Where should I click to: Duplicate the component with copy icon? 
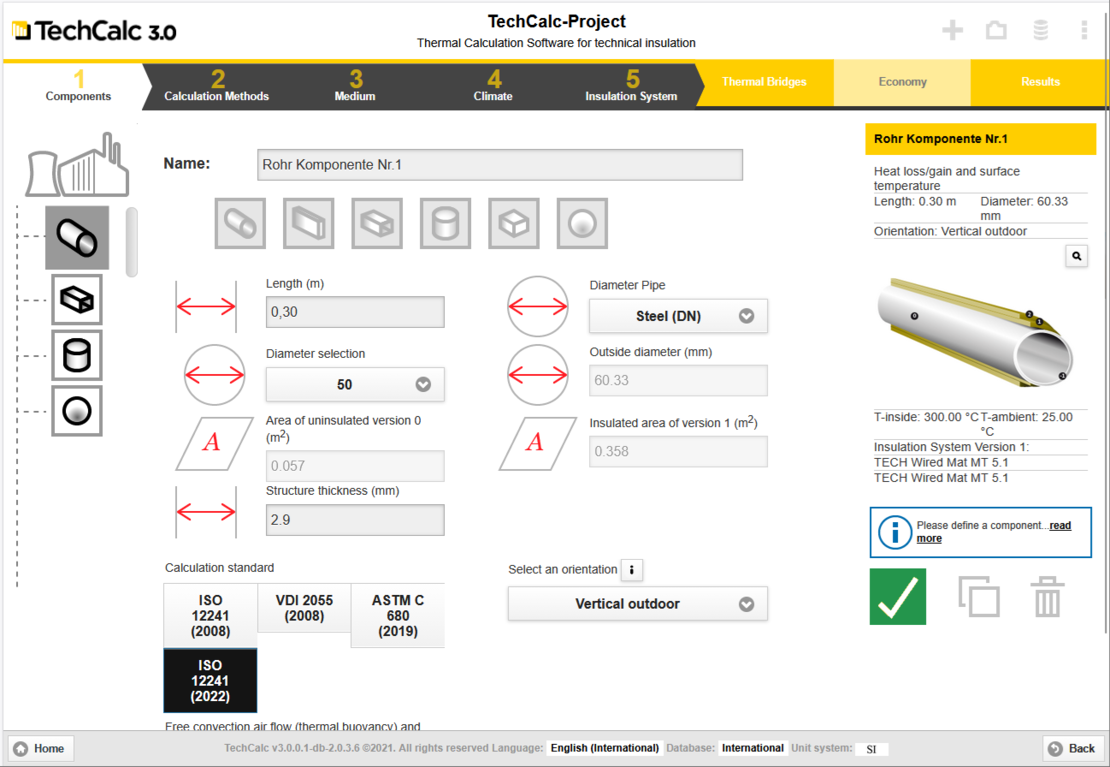click(979, 596)
